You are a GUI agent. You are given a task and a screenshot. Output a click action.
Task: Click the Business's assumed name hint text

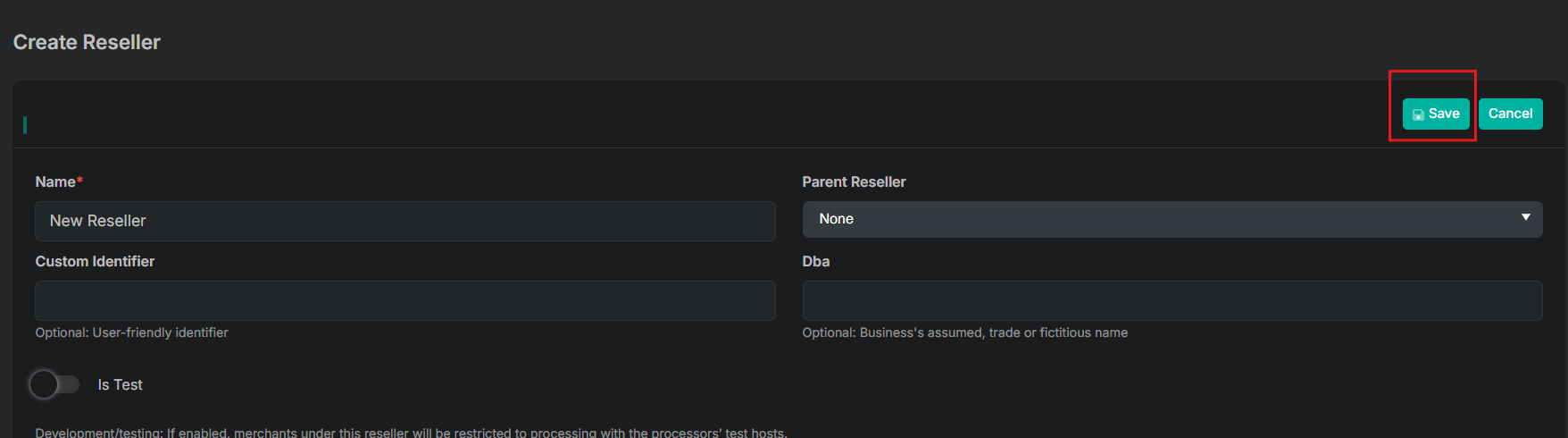click(x=964, y=333)
